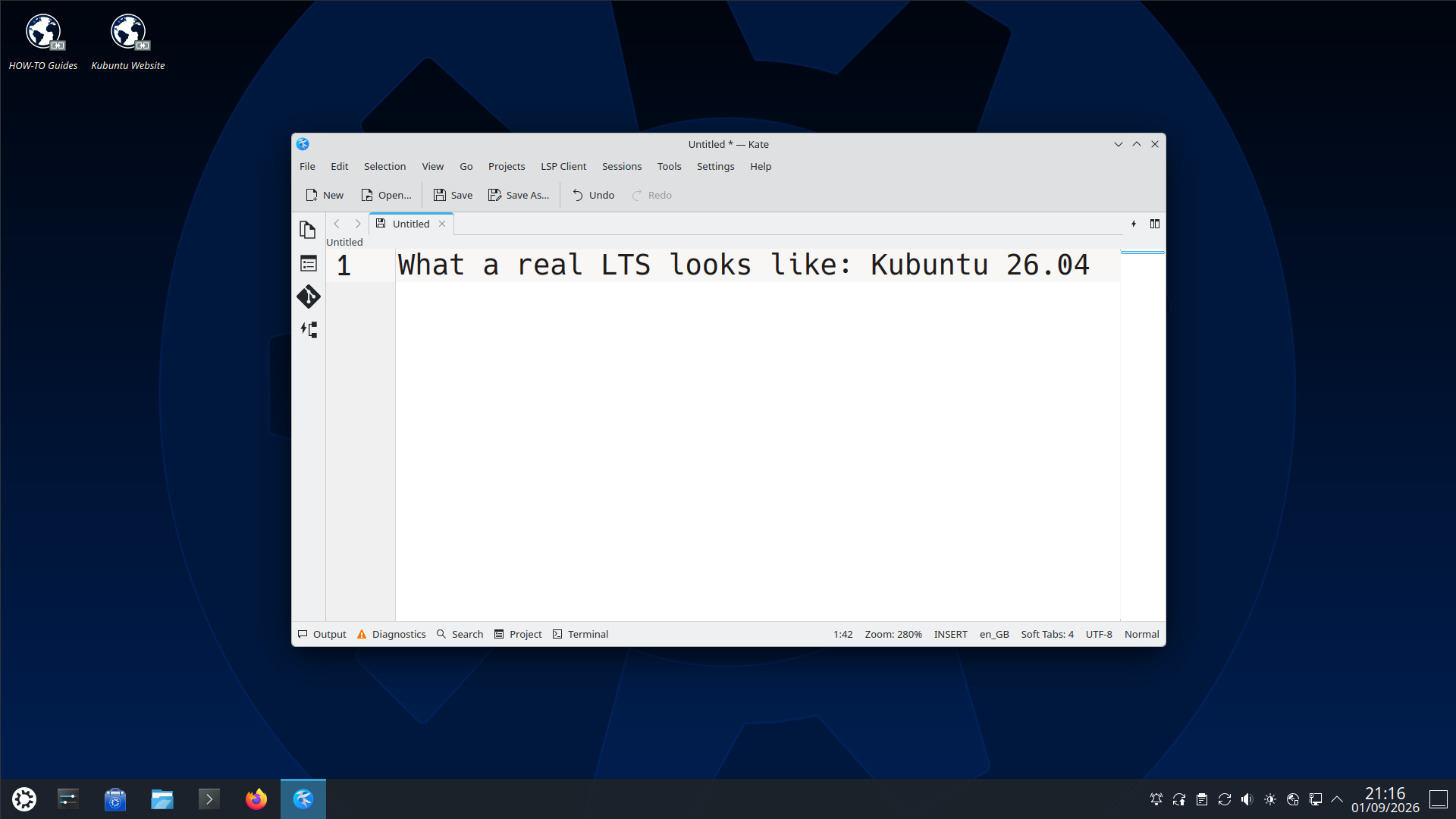Go to next tab with forward arrow
This screenshot has height=819, width=1456.
click(x=358, y=224)
